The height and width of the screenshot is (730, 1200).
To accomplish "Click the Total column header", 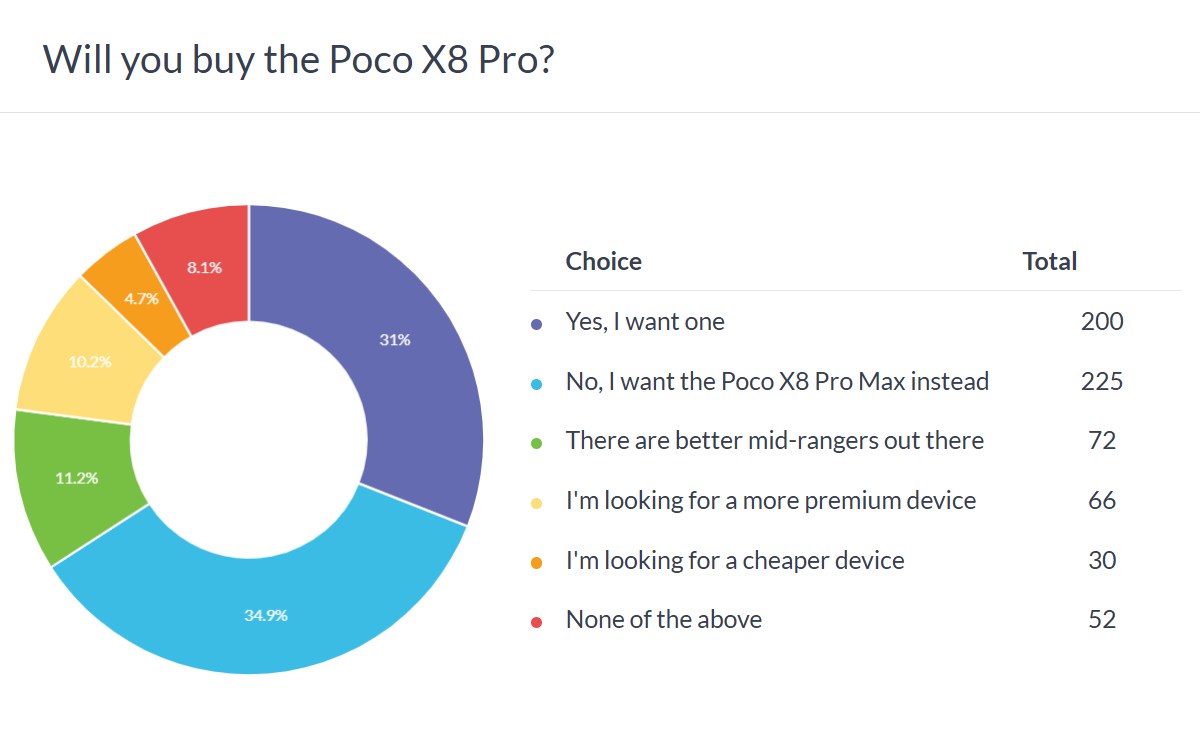I will pyautogui.click(x=1050, y=262).
